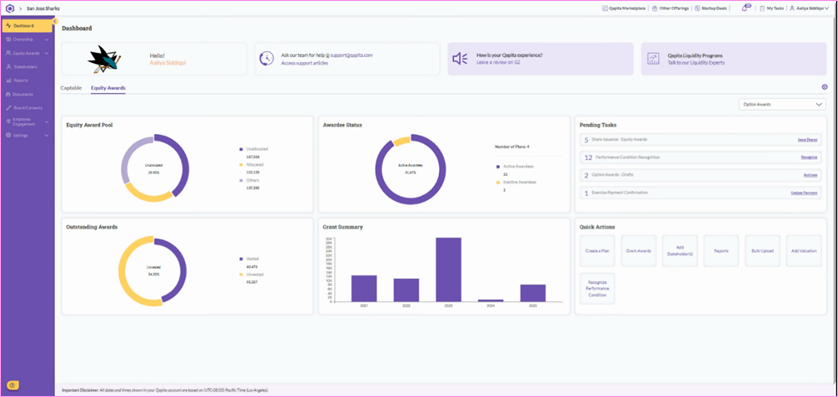The image size is (838, 397).
Task: Click the Create a Plan quick action
Action: (x=598, y=251)
